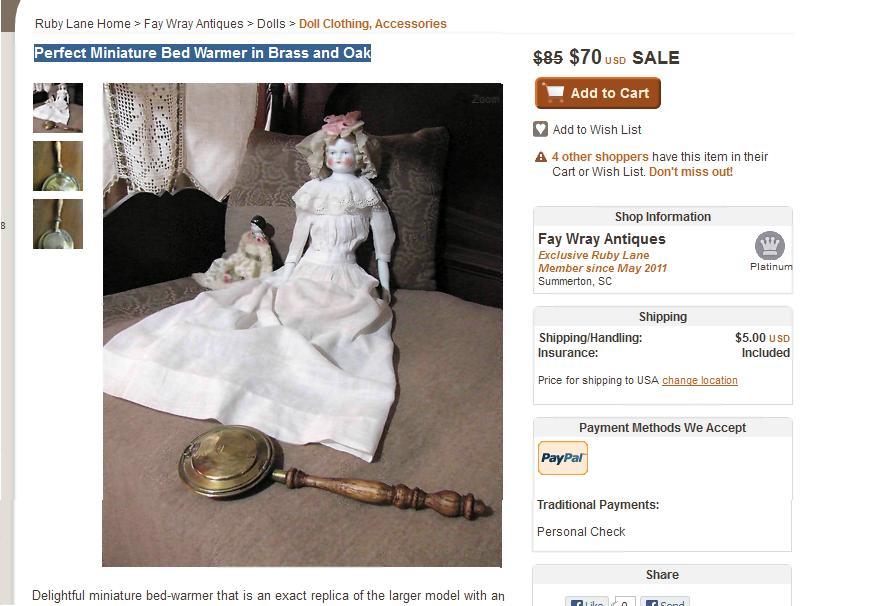Open Doll Clothing, Accessories breadcrumb

point(373,24)
